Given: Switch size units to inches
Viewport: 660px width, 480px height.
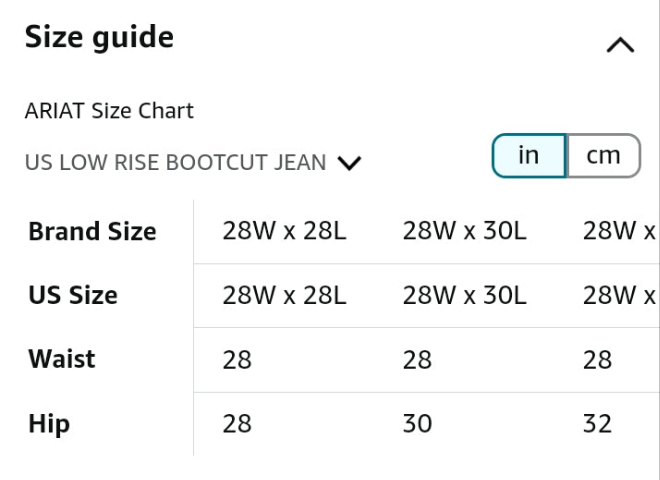Looking at the screenshot, I should click(x=529, y=156).
